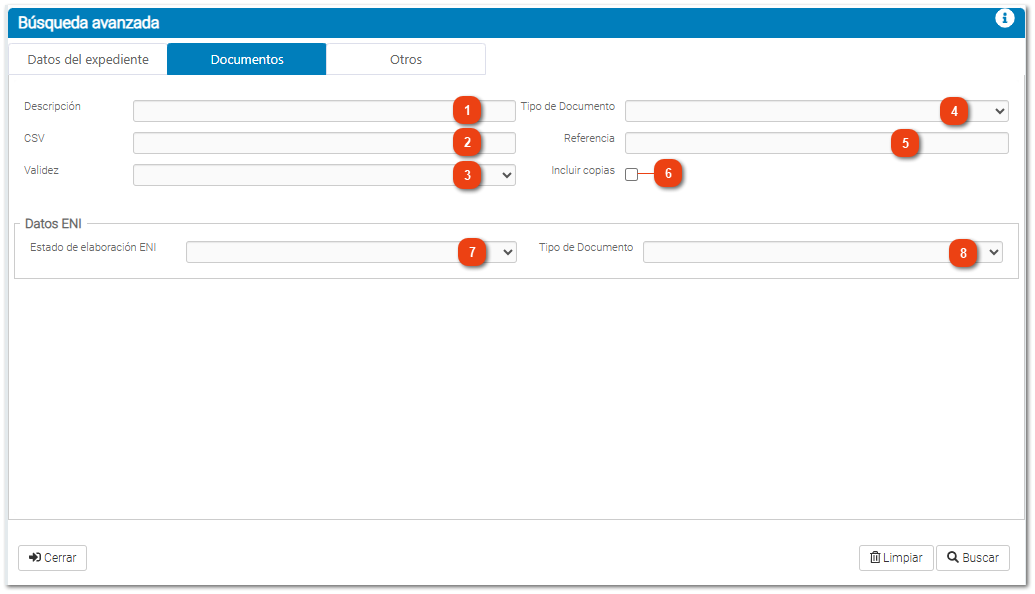This screenshot has width=1035, height=594.
Task: Clear the form with Limpiar button
Action: tap(896, 558)
